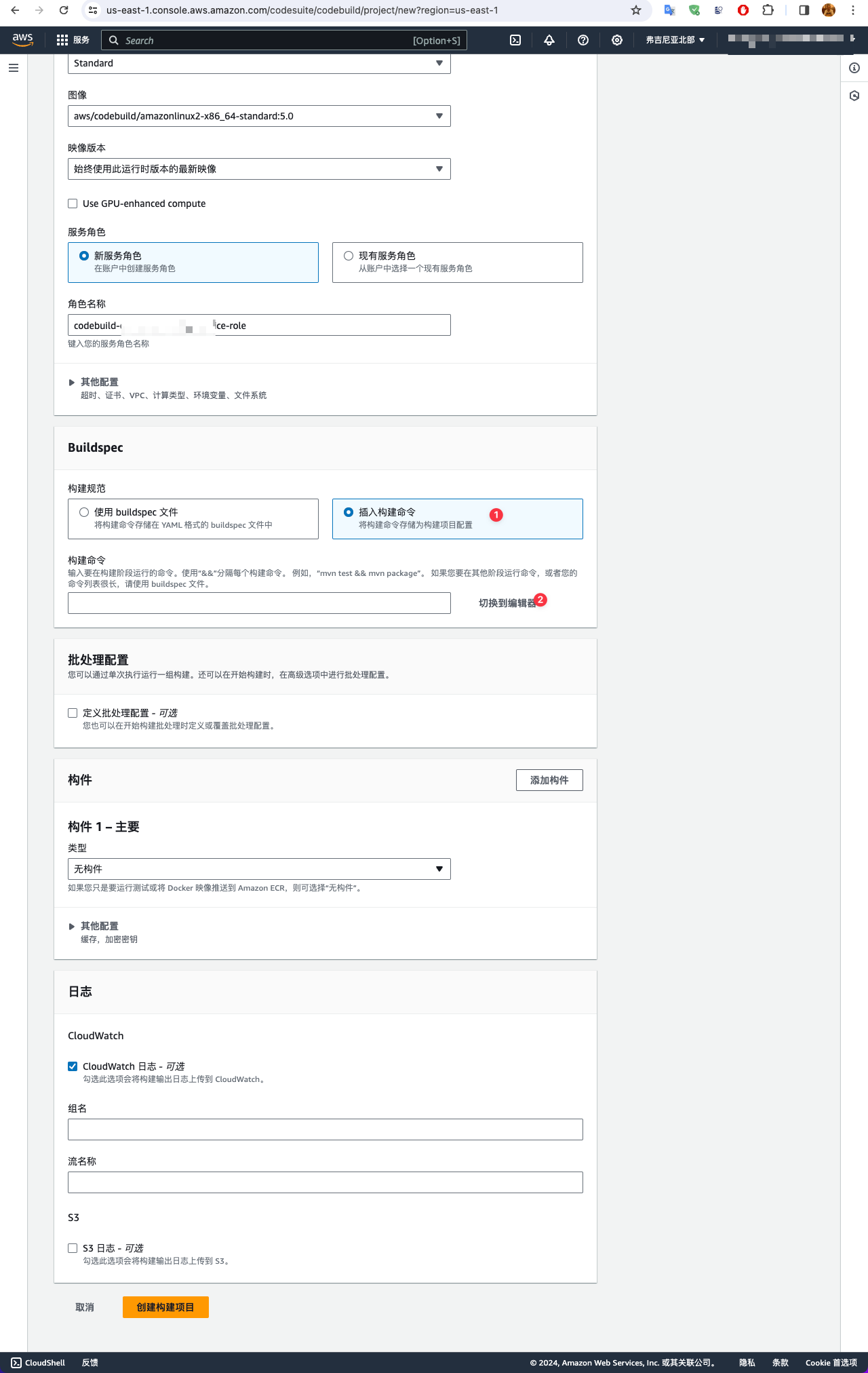Open 反馈 feedback link in footer

point(90,1363)
